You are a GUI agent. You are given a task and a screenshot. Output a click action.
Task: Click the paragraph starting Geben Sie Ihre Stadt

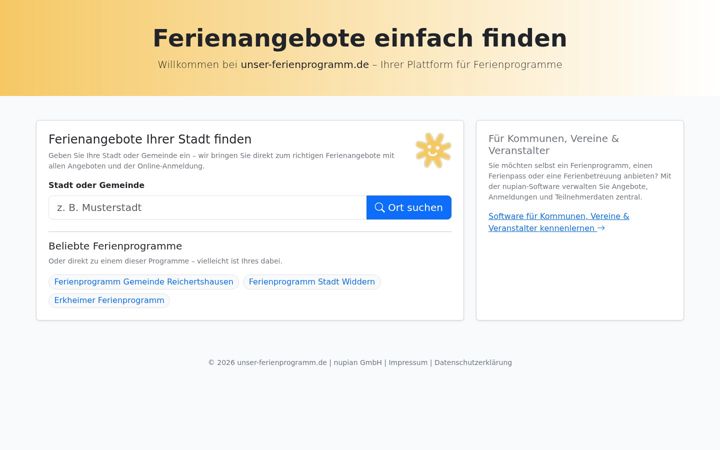pos(221,161)
